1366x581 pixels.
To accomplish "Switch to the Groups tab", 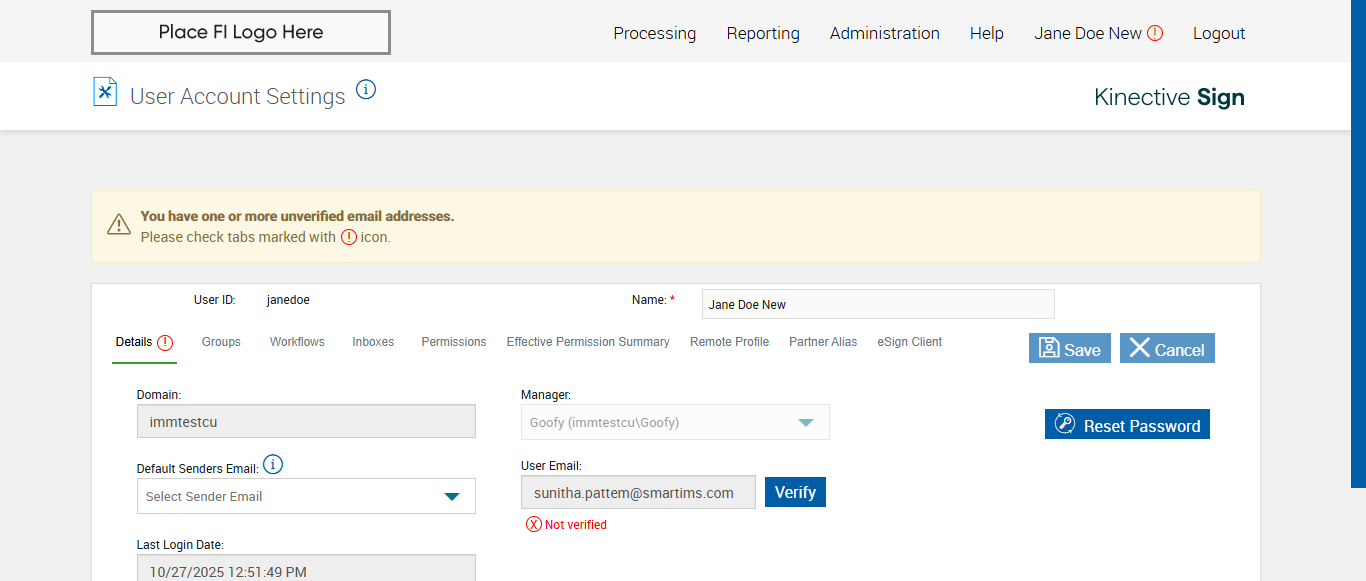I will click(221, 342).
